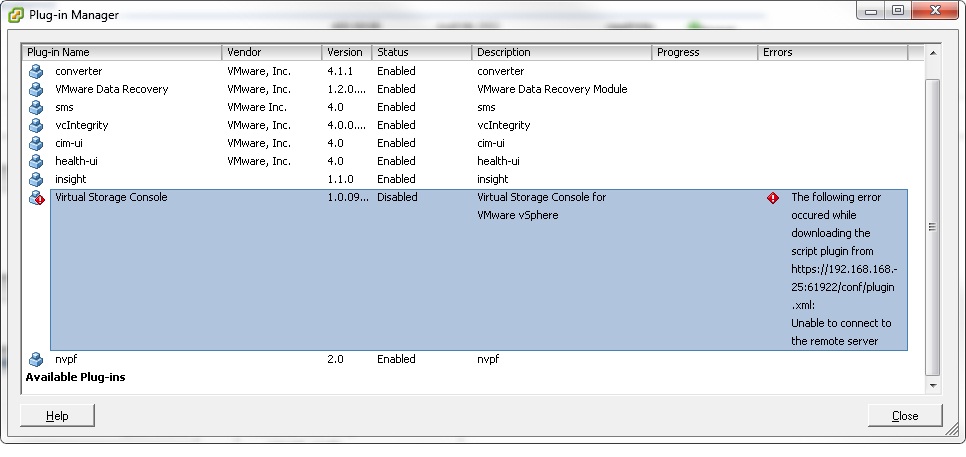This screenshot has height=457, width=966.
Task: Select the nvpf plug-in name
Action: pyautogui.click(x=66, y=359)
